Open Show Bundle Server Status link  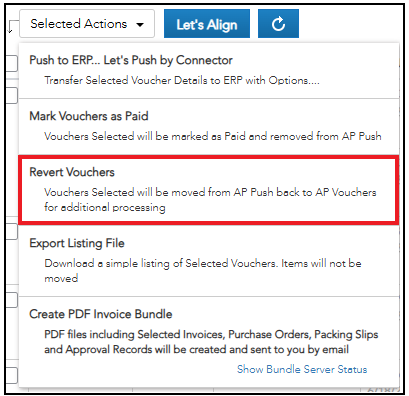click(302, 369)
